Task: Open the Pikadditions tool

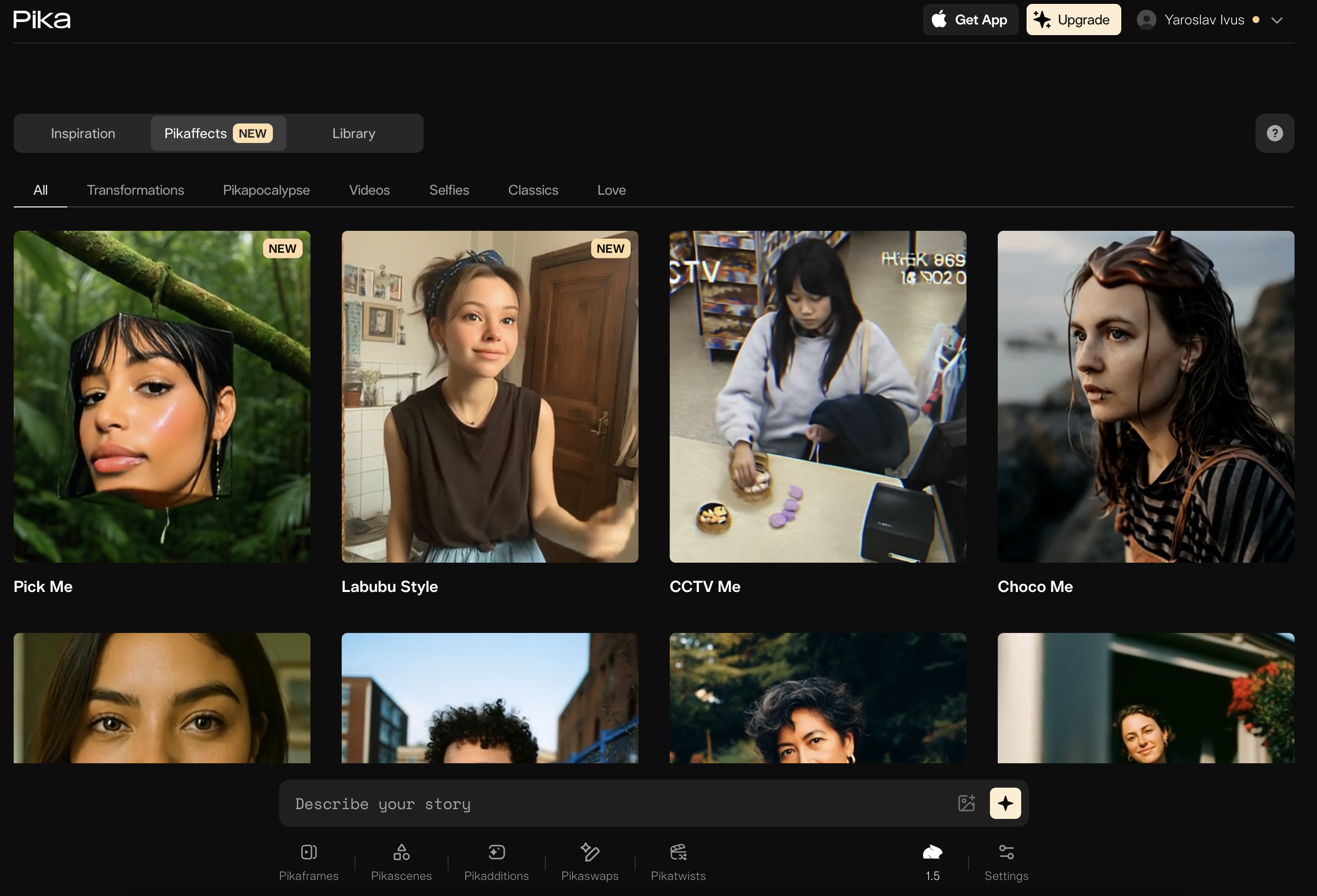Action: (496, 862)
